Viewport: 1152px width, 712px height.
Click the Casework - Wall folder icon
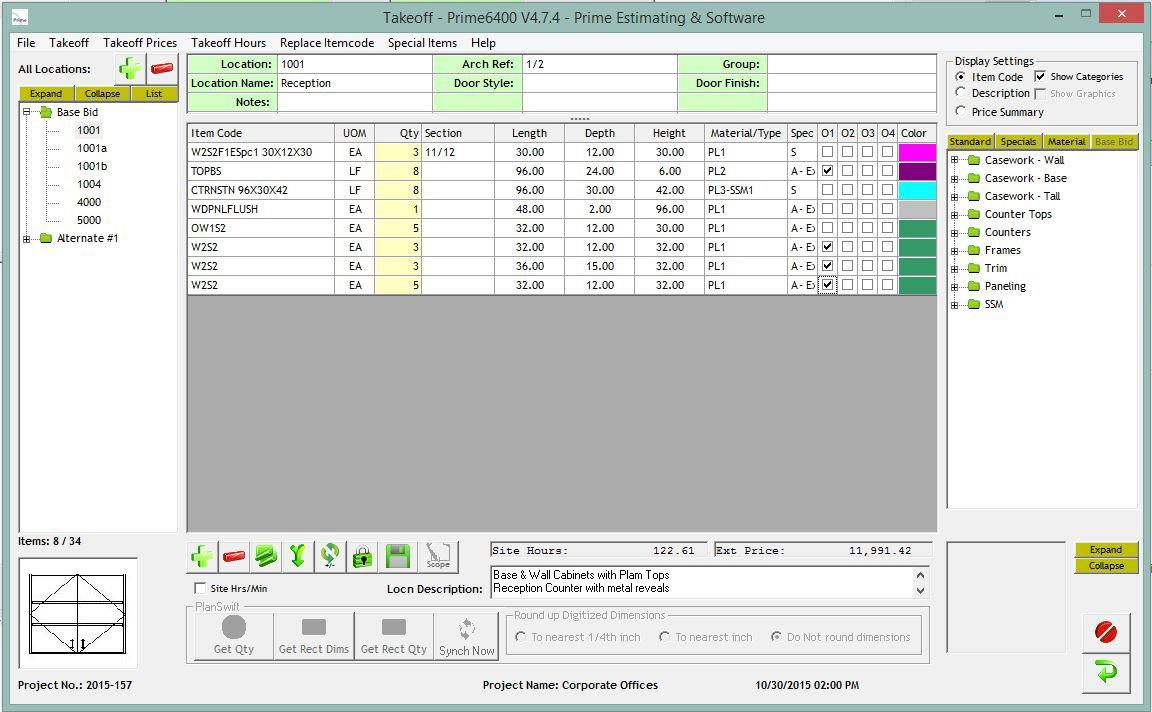[974, 160]
